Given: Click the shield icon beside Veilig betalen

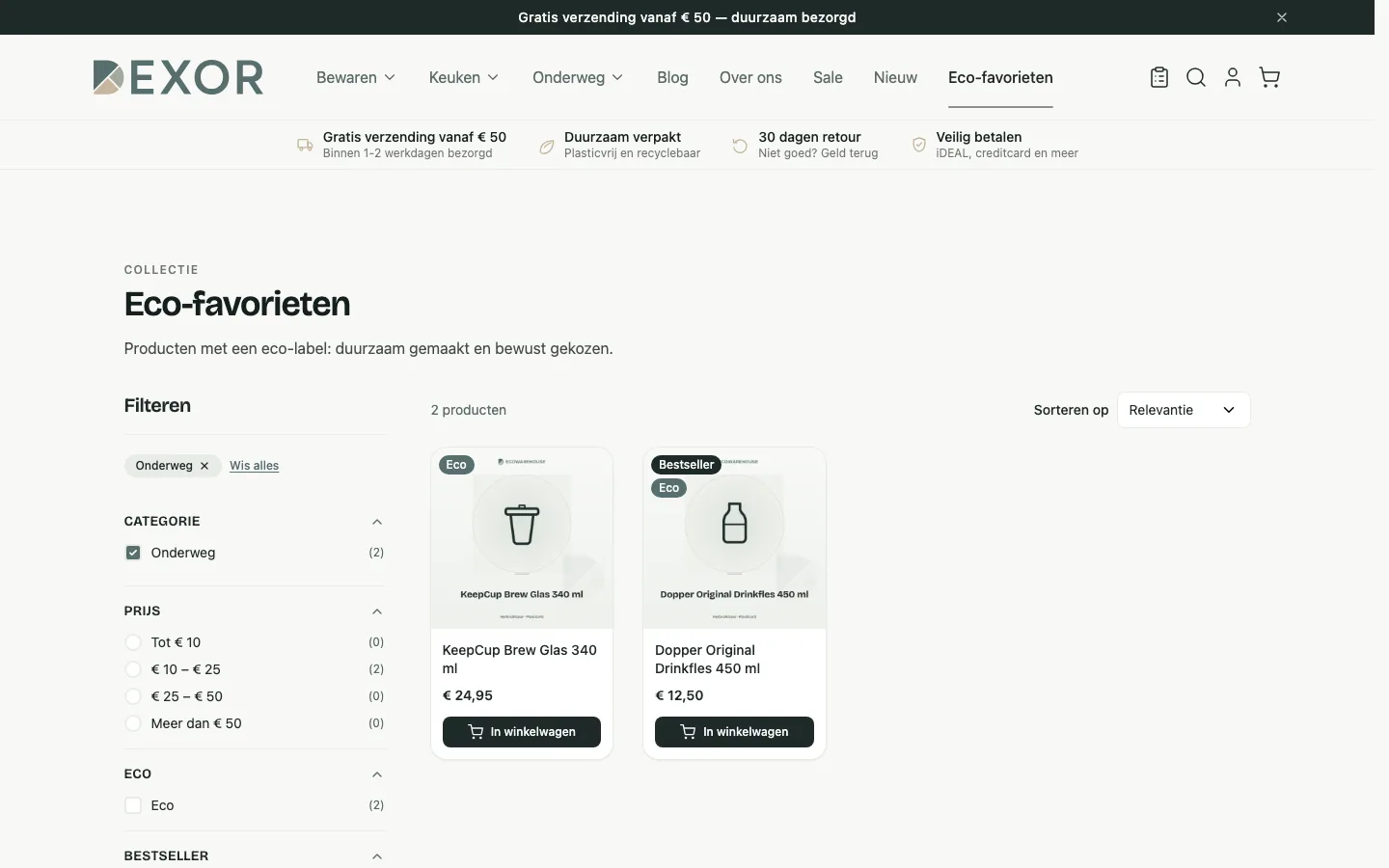Looking at the screenshot, I should [x=919, y=145].
